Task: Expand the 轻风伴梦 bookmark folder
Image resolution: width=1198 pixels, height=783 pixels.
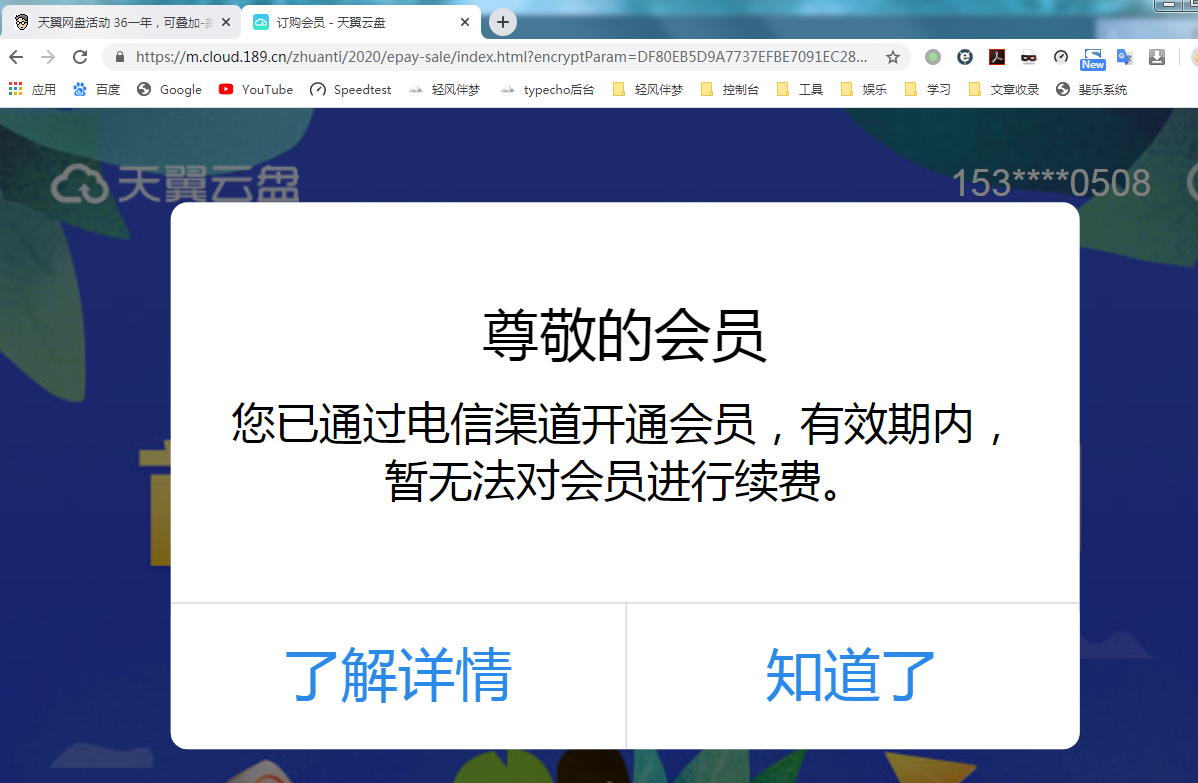Action: (648, 89)
